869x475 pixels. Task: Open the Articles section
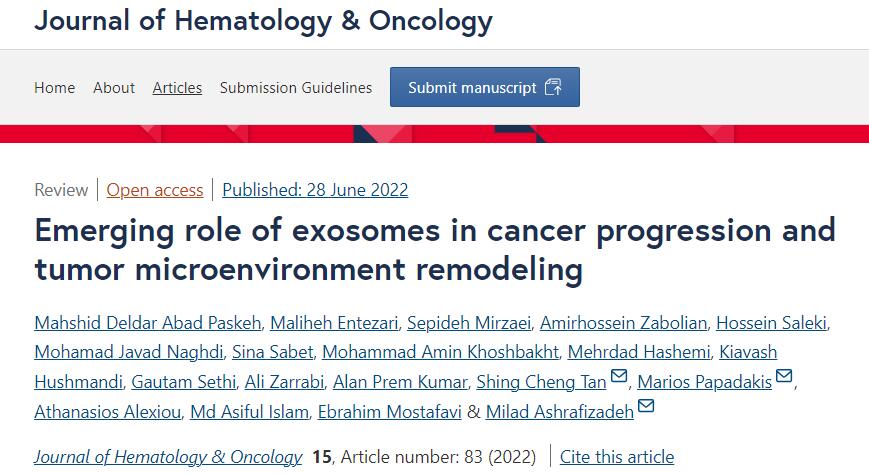(x=177, y=88)
